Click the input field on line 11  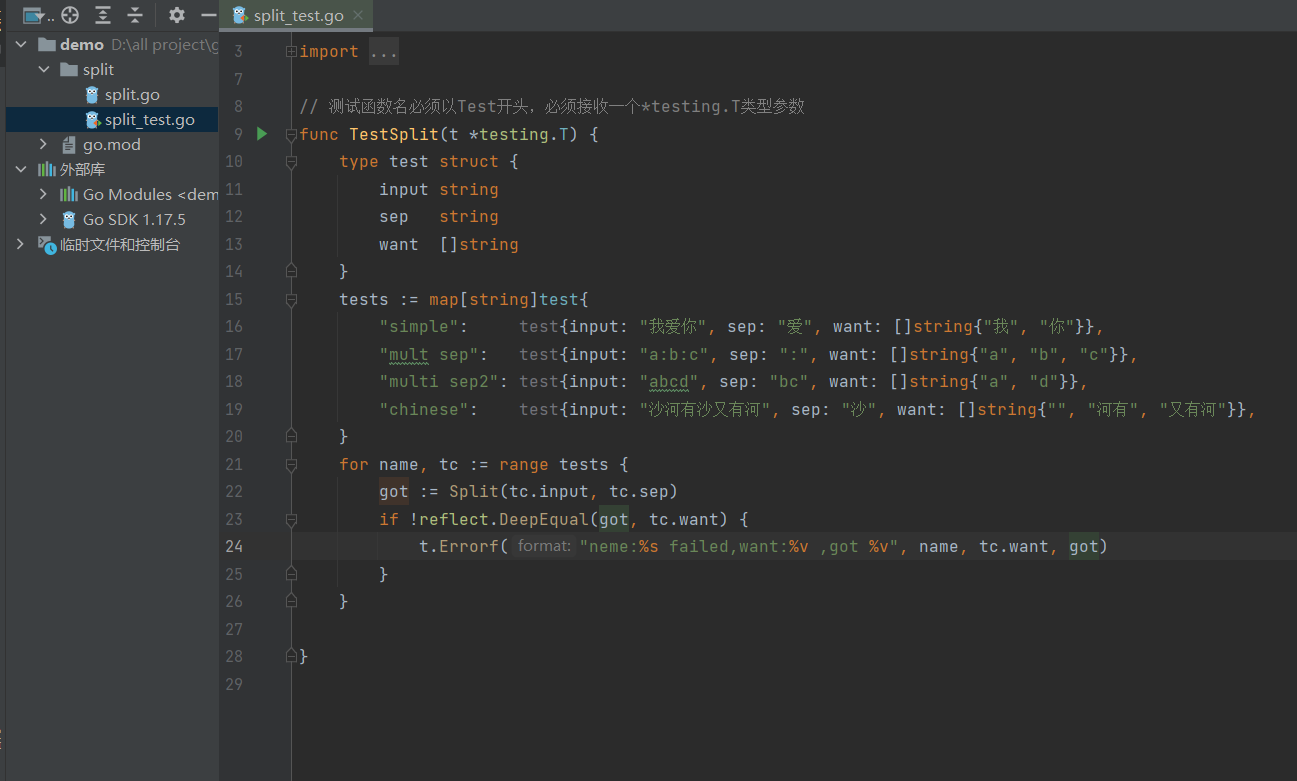[x=404, y=189]
